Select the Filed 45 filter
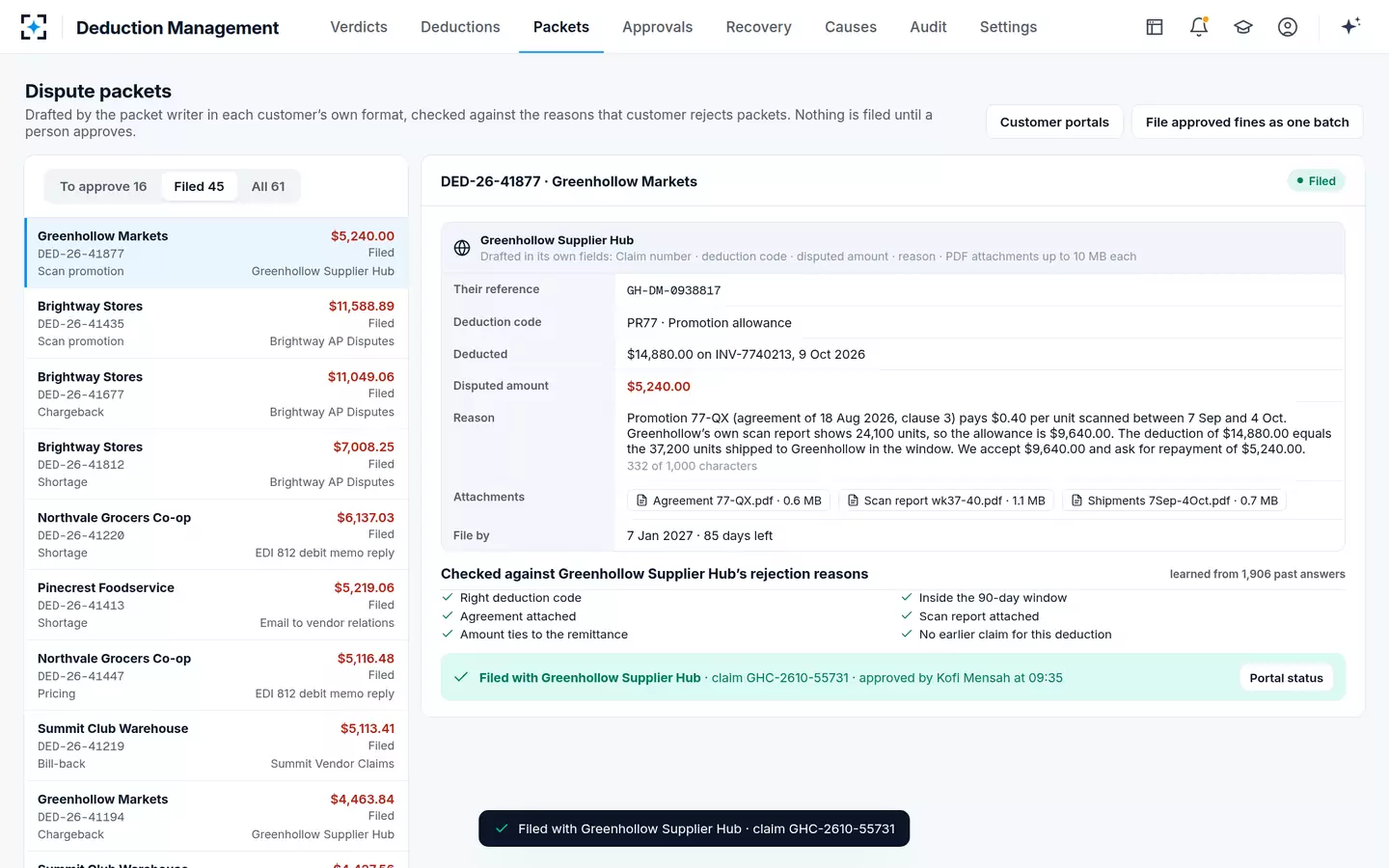The width and height of the screenshot is (1389, 868). 199,186
